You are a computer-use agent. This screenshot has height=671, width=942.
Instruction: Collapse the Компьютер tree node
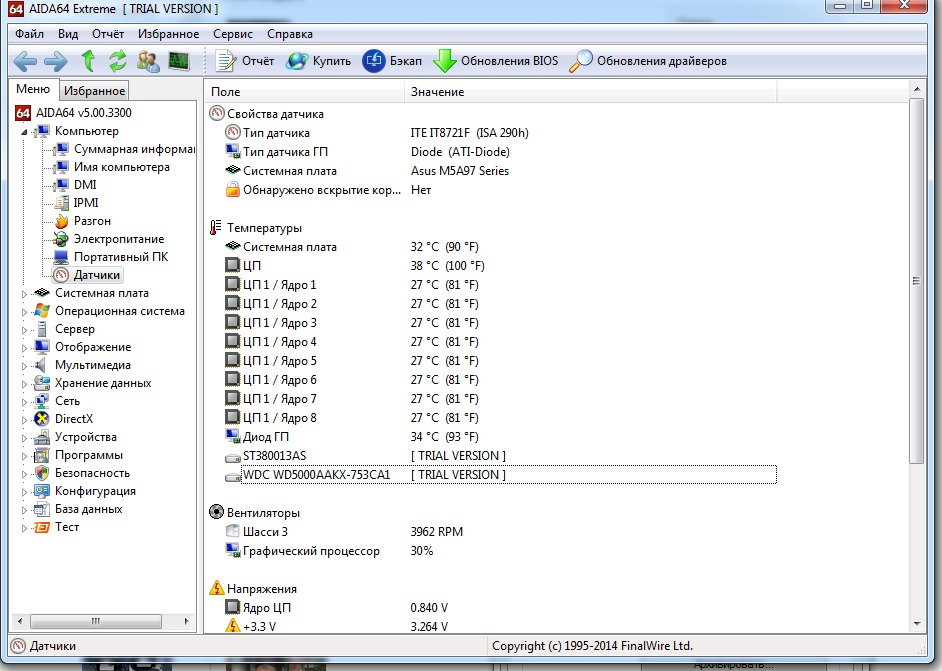coord(25,132)
